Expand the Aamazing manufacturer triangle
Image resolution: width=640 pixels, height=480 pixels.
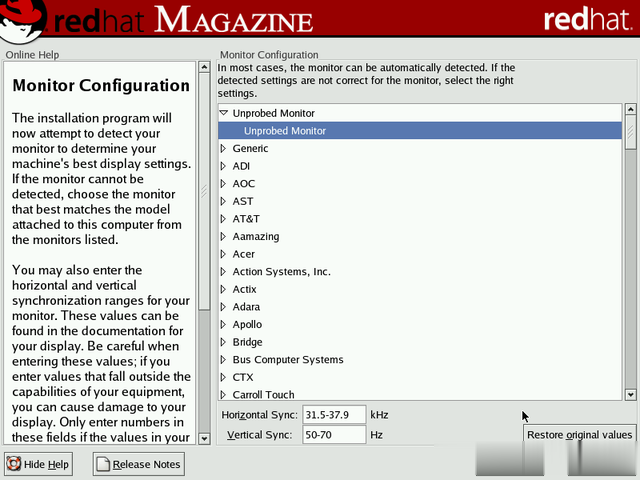pos(223,236)
